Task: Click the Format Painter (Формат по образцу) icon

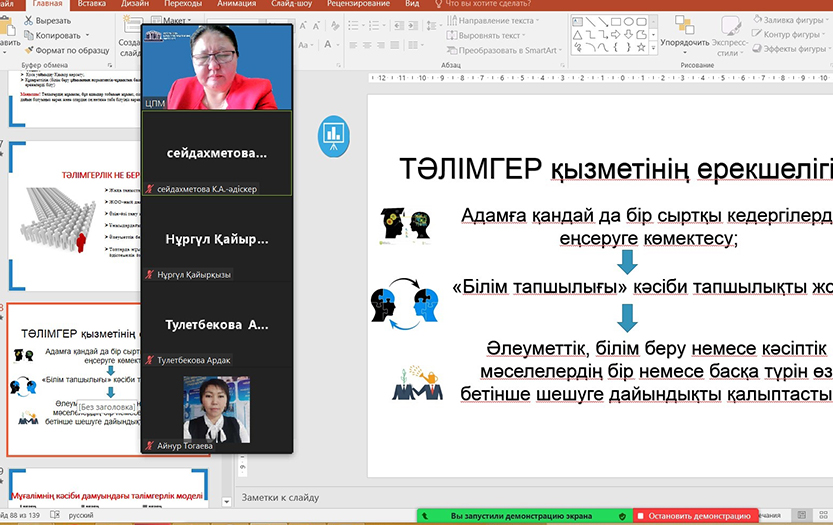Action: [x=27, y=50]
